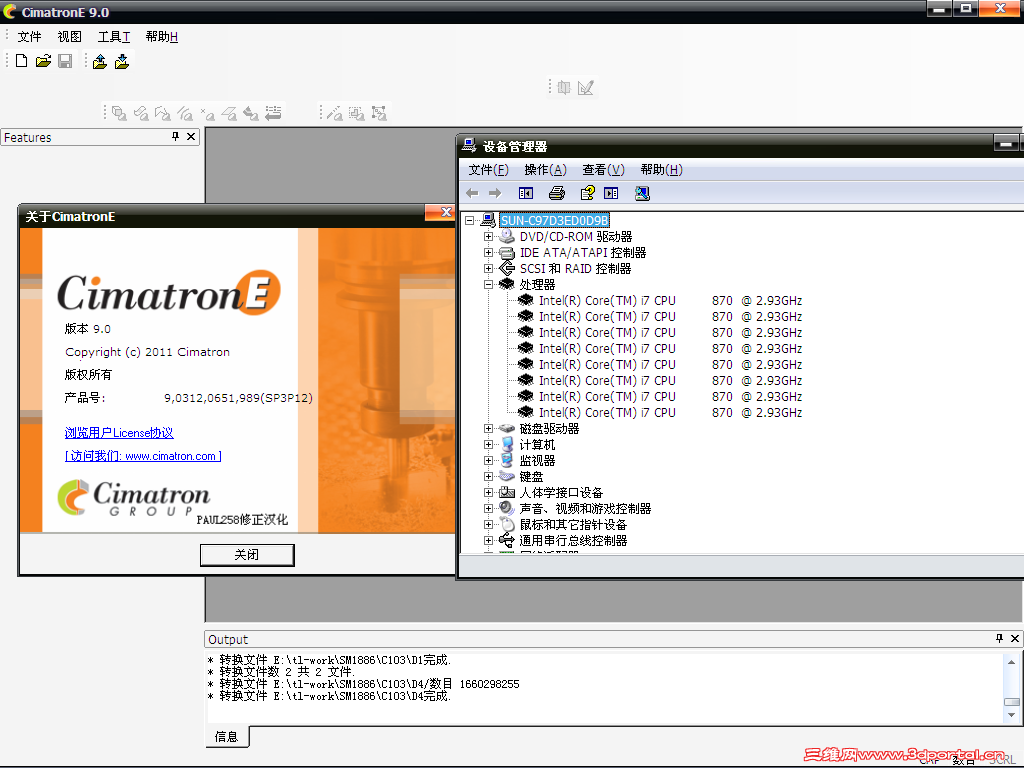Expand 计算机 node
This screenshot has height=768, width=1024.
click(x=488, y=444)
